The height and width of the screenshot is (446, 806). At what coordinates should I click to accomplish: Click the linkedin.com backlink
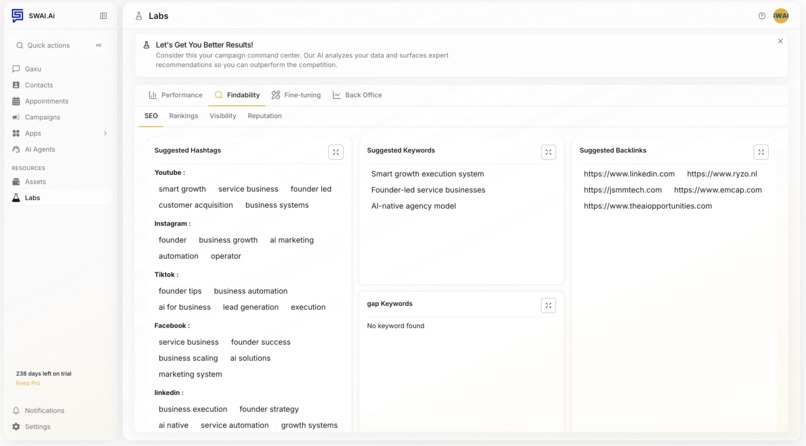[629, 174]
